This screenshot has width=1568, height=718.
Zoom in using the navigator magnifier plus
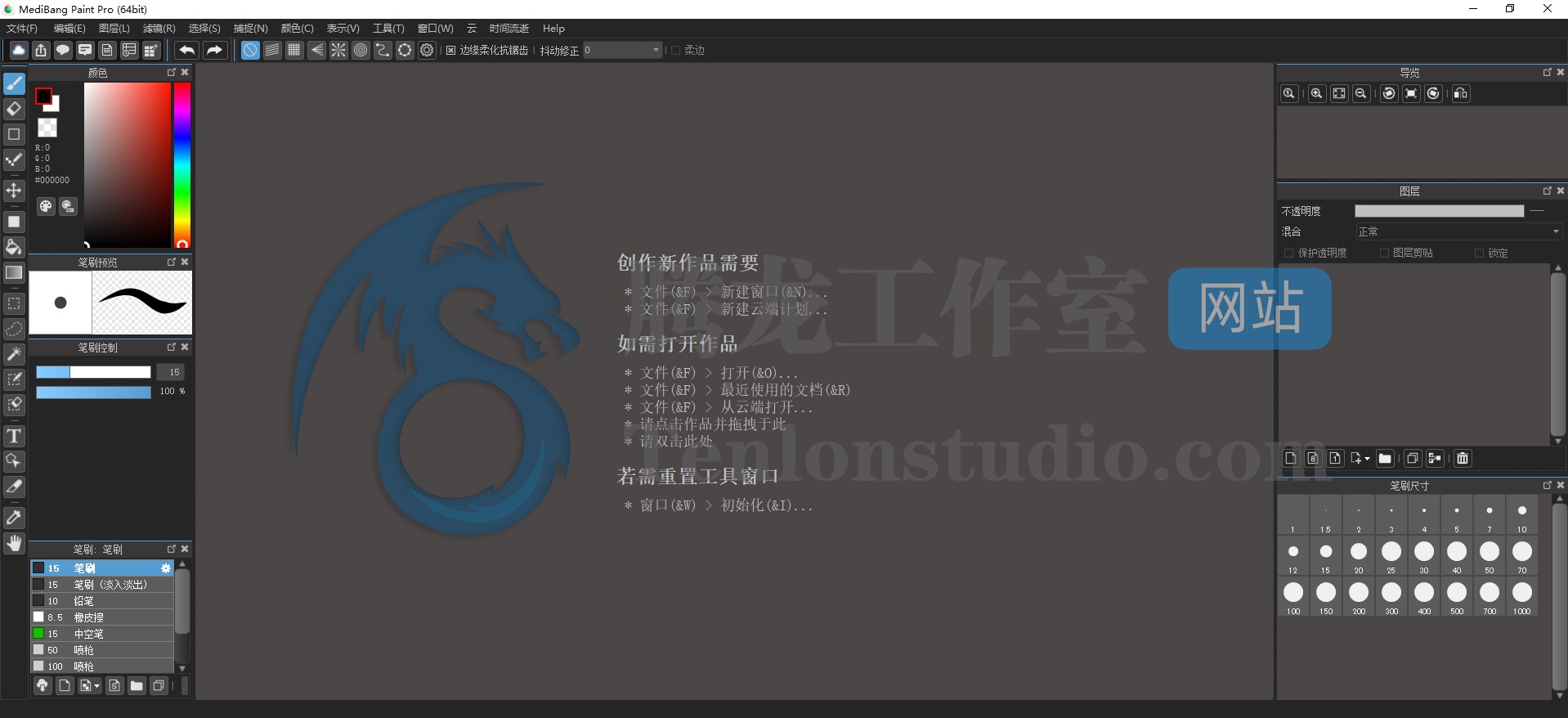tap(1316, 93)
